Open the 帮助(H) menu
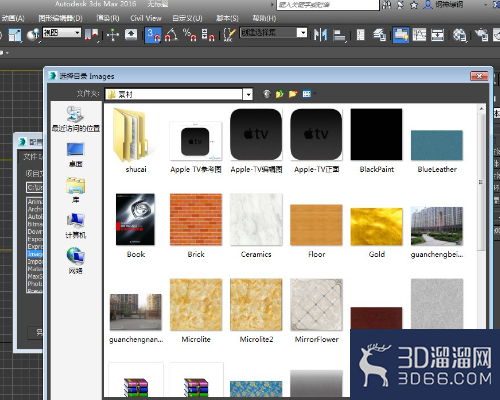 (x=264, y=18)
